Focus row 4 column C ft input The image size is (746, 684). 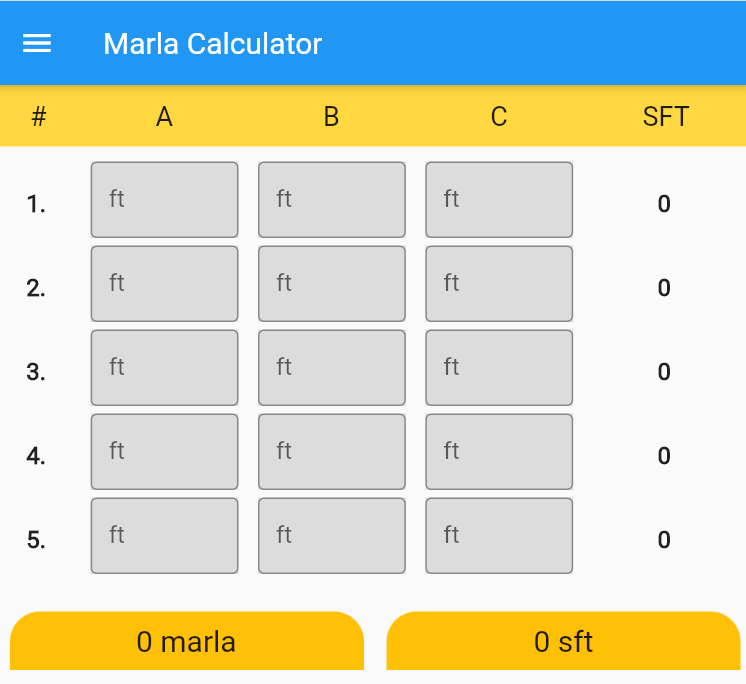pos(499,452)
